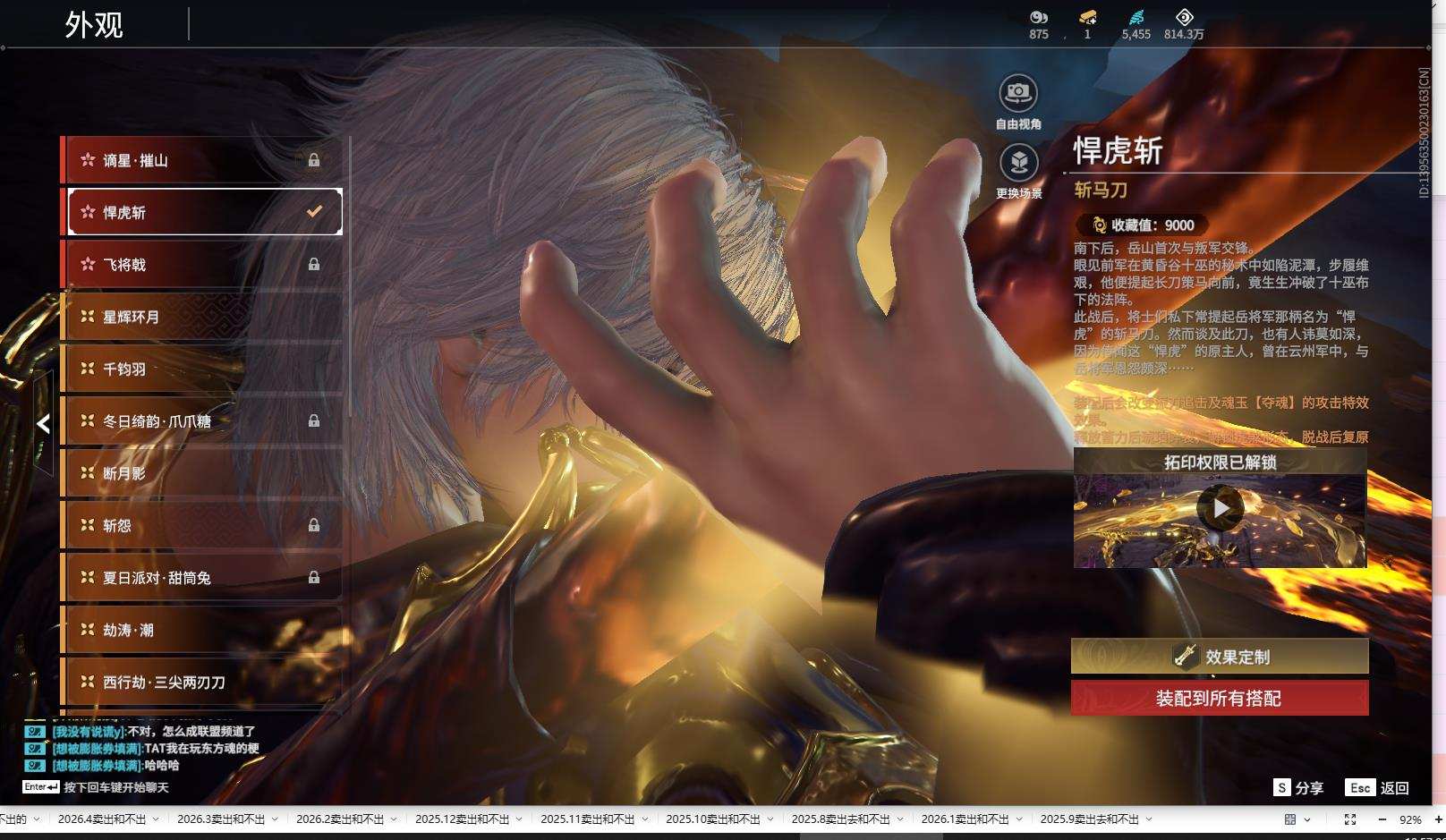
Task: Click chat message TAT我在玩东方魂的梗
Action: pos(201,749)
